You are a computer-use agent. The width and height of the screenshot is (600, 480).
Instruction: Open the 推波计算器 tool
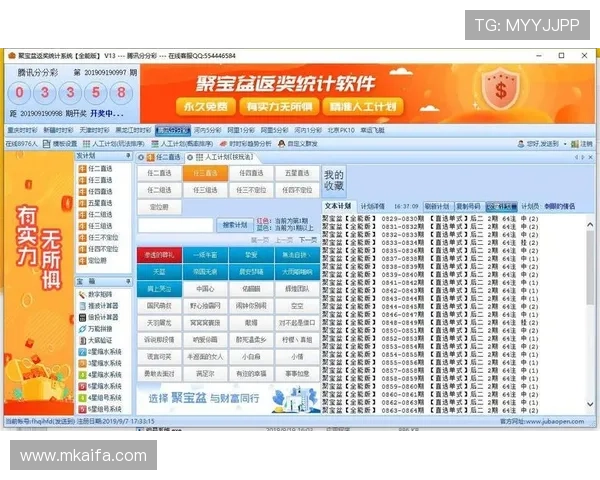(99, 306)
